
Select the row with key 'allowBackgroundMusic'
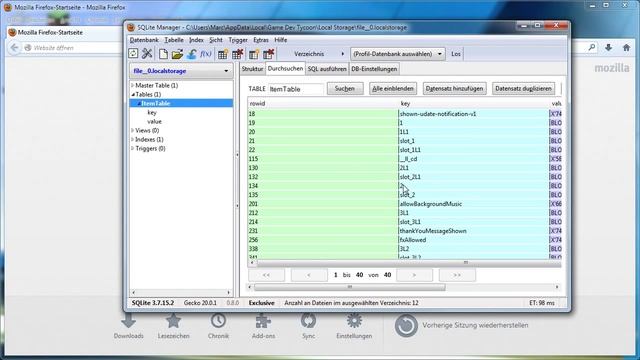coord(404,204)
